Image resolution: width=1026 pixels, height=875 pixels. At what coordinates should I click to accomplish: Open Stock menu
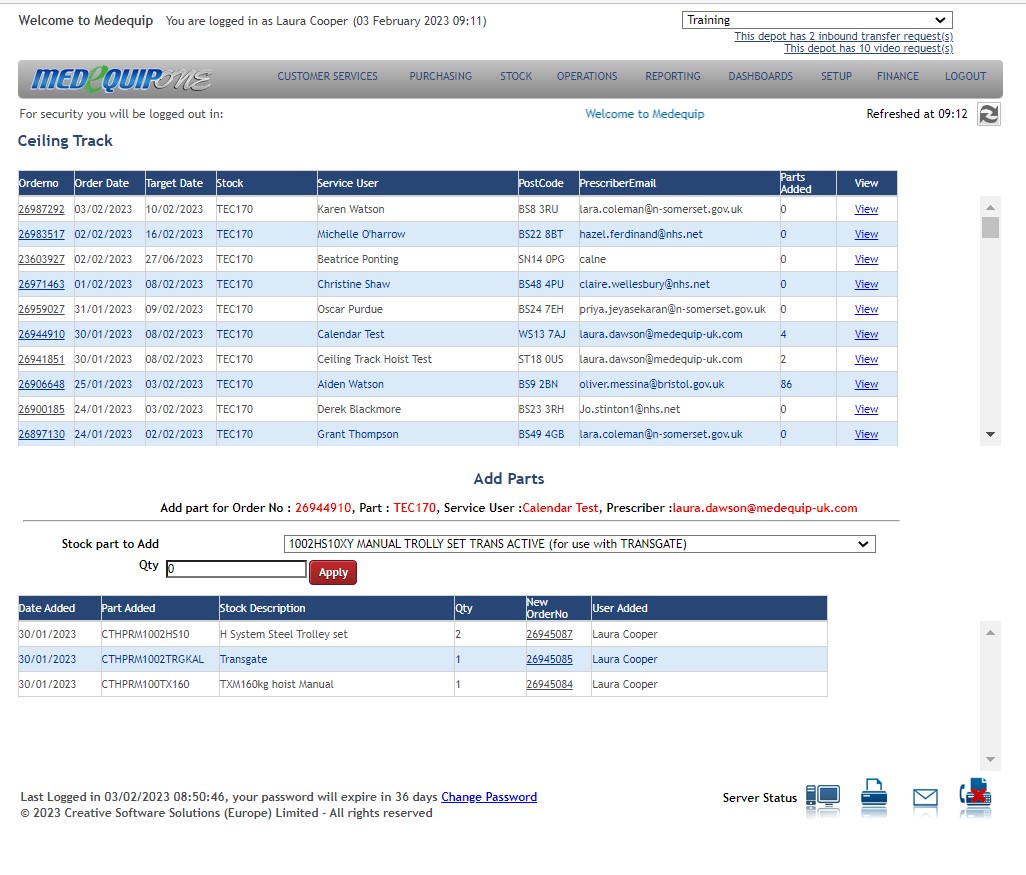pos(516,76)
